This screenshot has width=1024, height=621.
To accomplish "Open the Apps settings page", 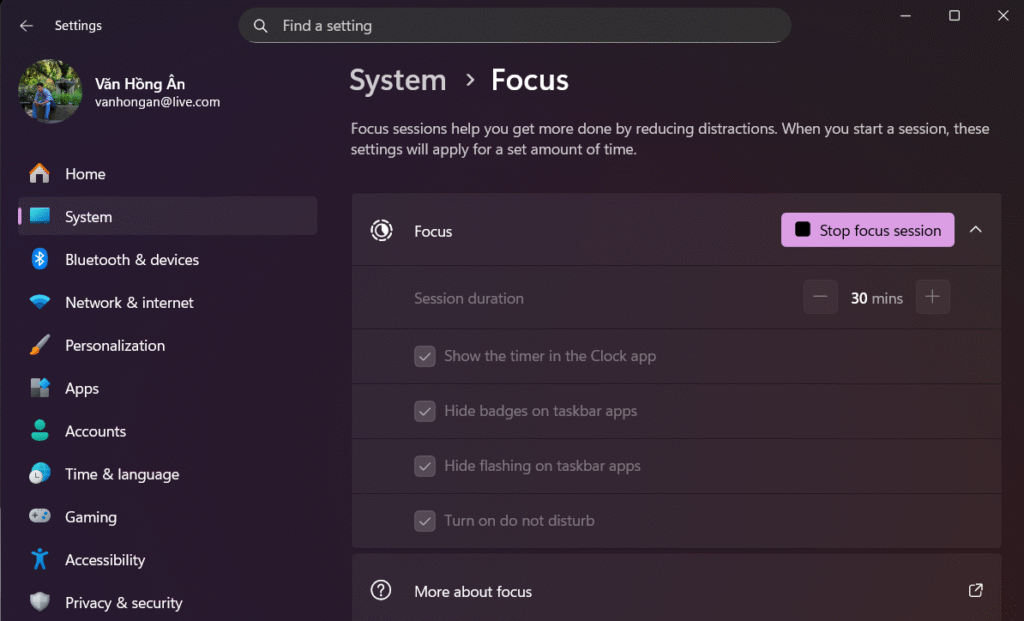I will coord(82,389).
